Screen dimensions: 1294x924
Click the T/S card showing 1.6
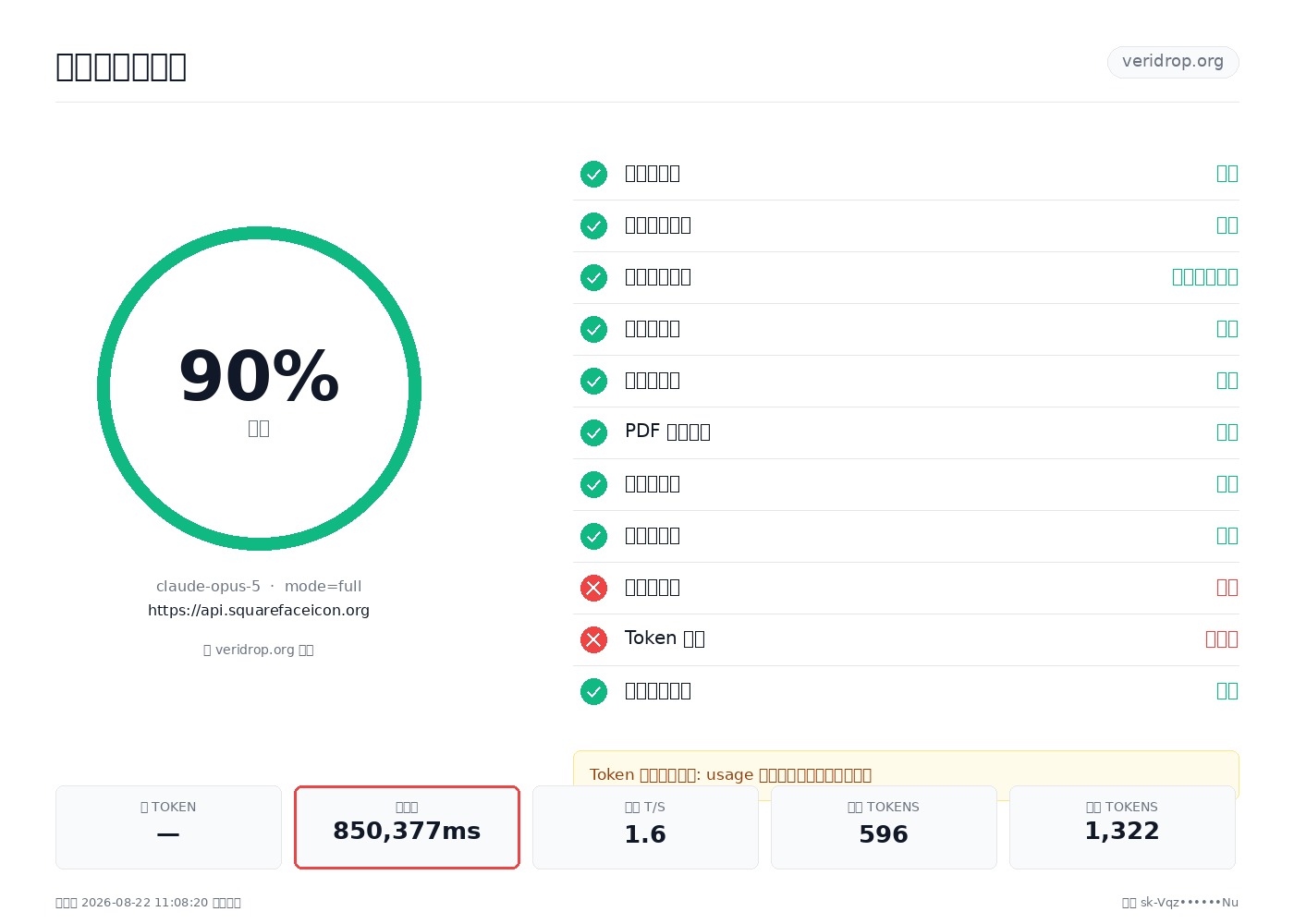click(645, 827)
